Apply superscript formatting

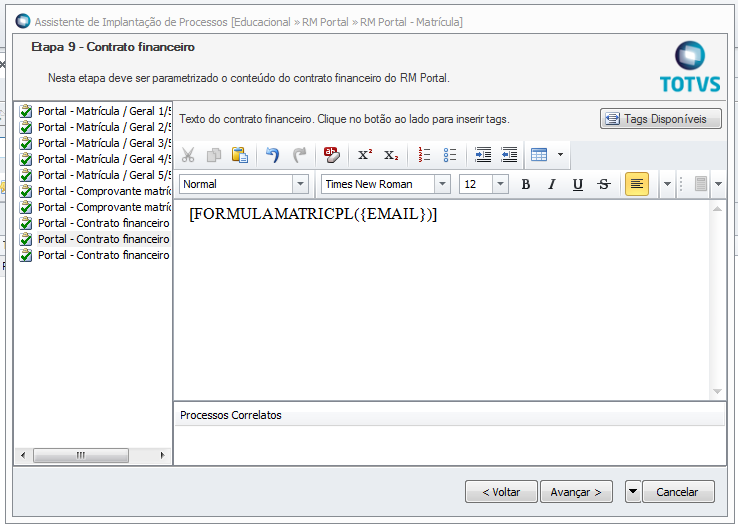[x=365, y=155]
